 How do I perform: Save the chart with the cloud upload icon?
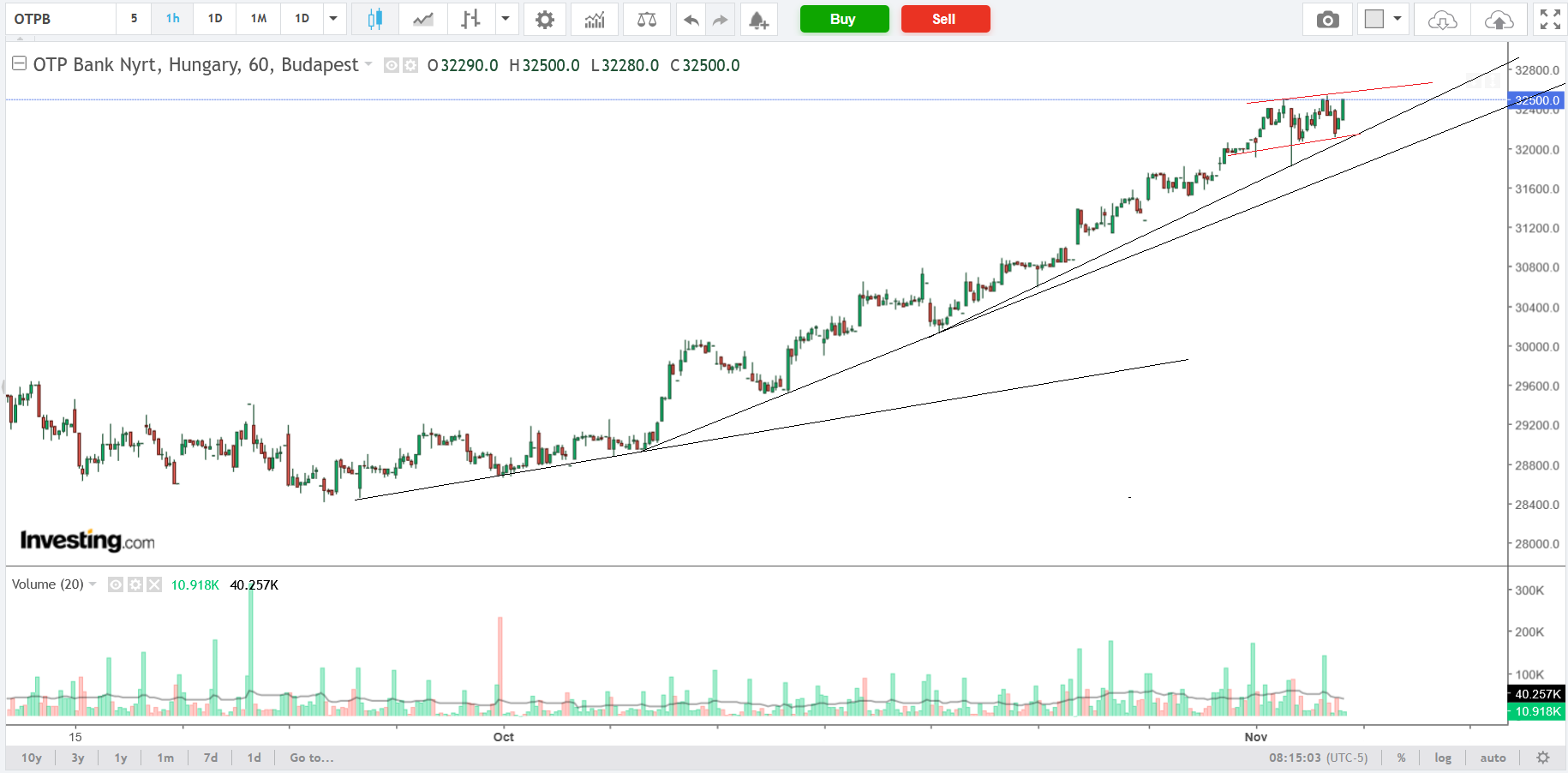(x=1499, y=19)
